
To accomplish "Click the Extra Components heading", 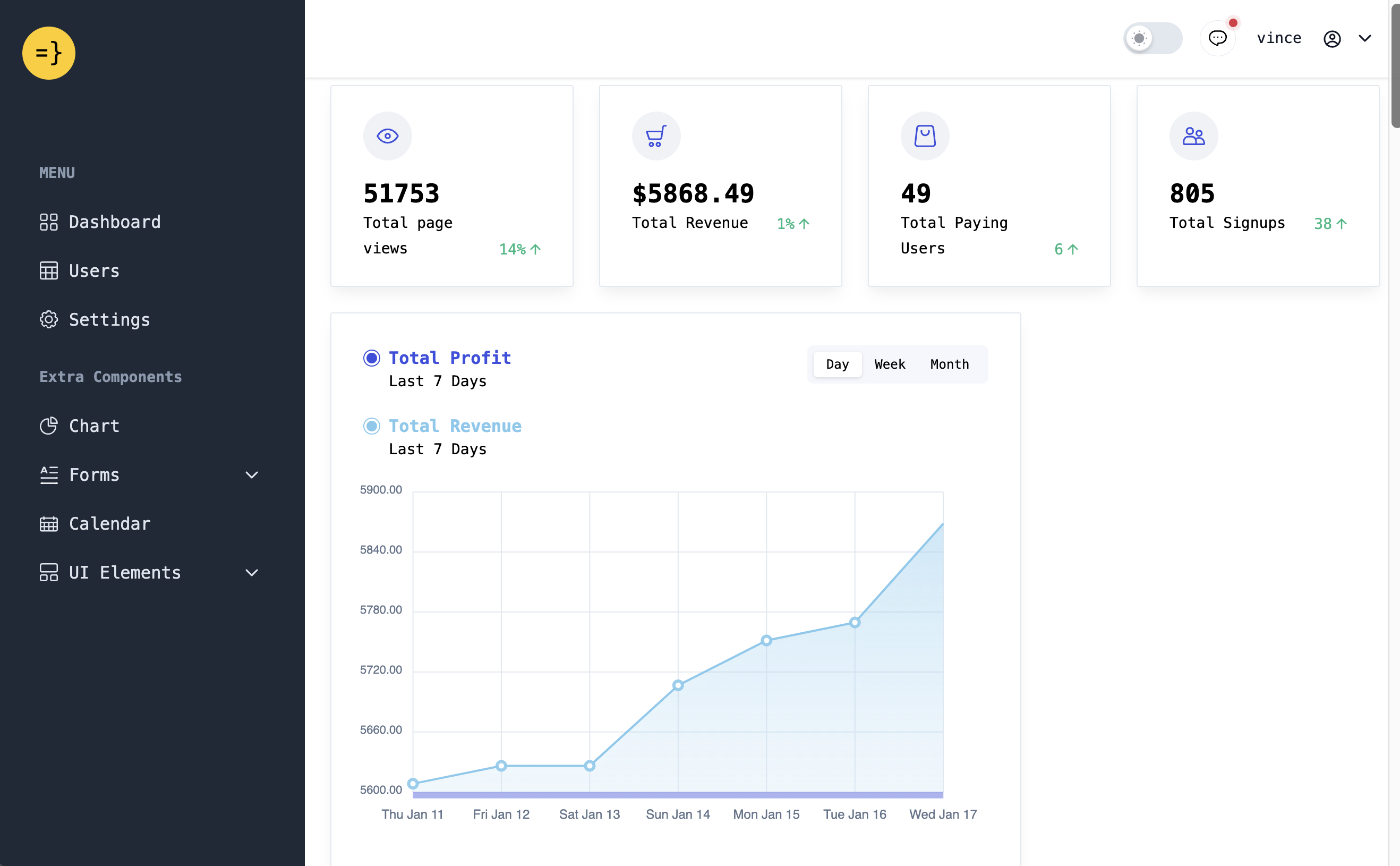I will (110, 376).
